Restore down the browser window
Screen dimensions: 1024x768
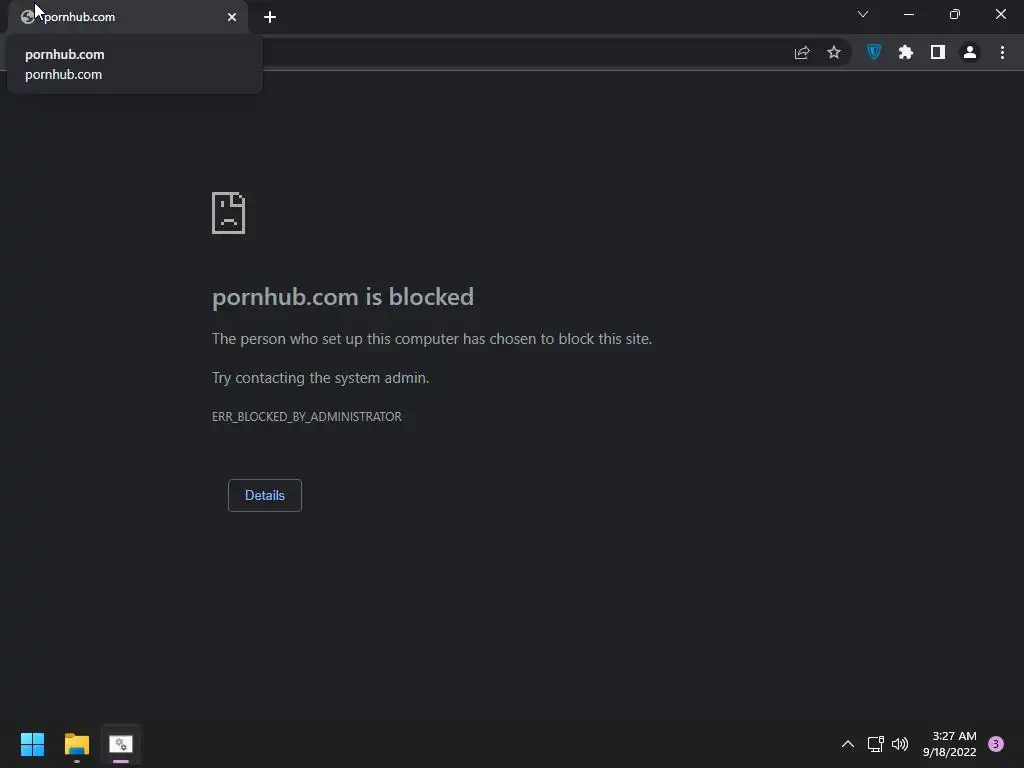[x=955, y=14]
